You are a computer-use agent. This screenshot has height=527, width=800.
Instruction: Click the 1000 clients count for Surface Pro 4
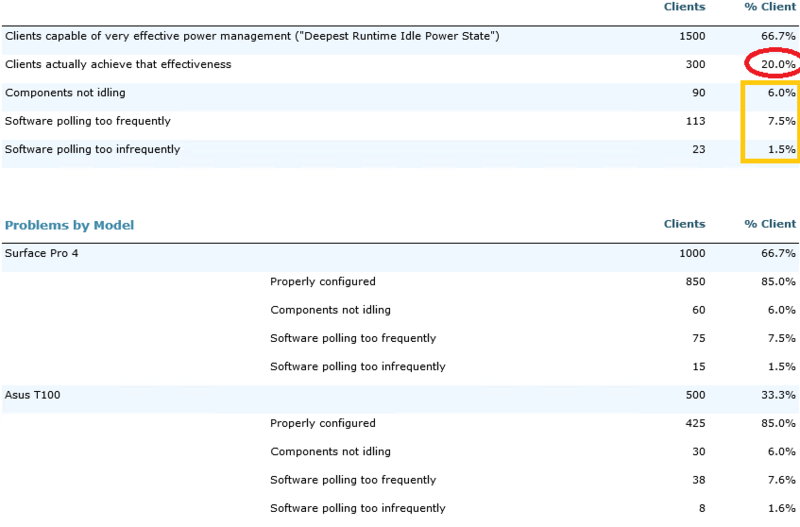click(x=690, y=254)
